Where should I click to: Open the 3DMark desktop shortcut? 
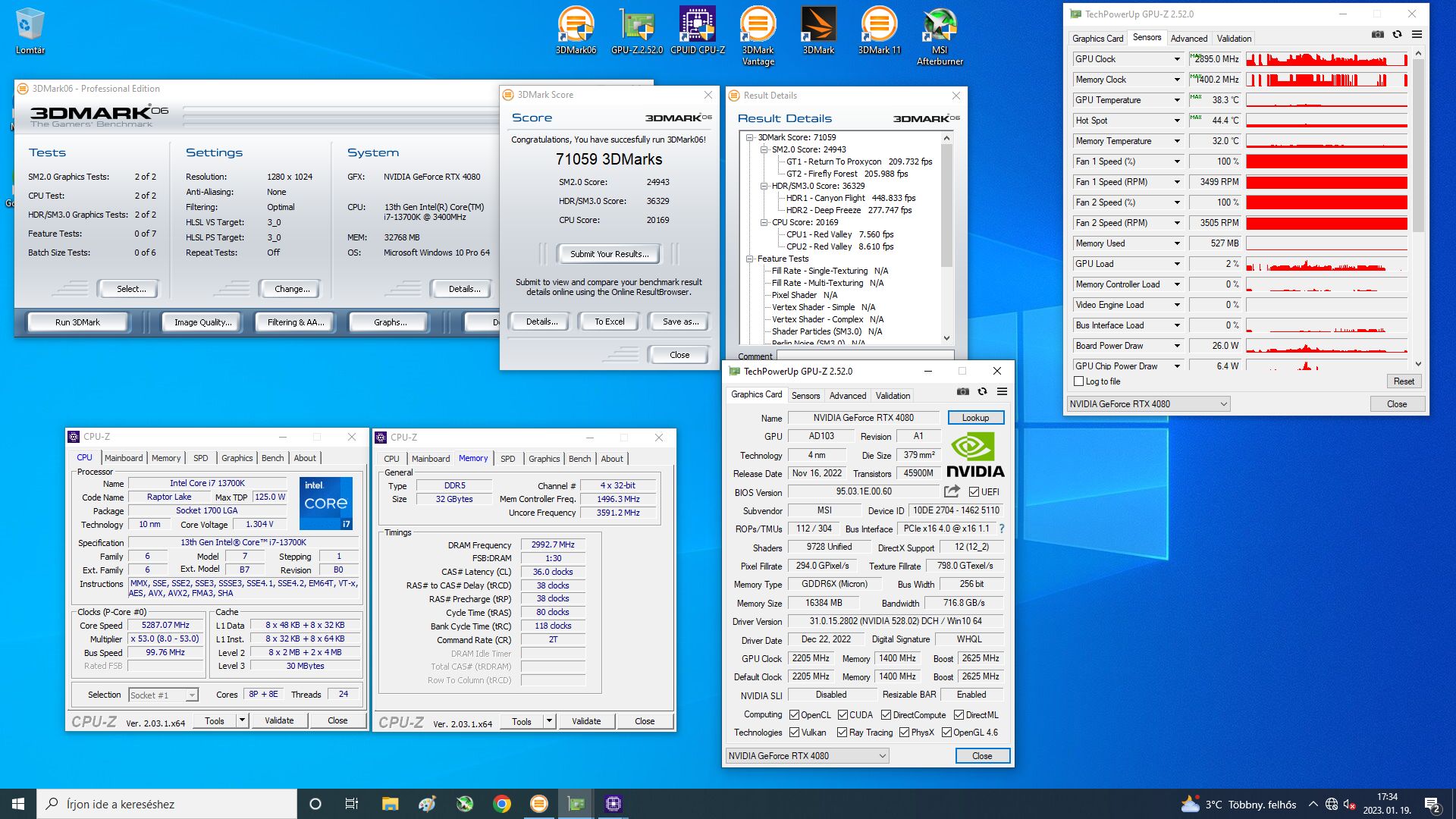(819, 30)
